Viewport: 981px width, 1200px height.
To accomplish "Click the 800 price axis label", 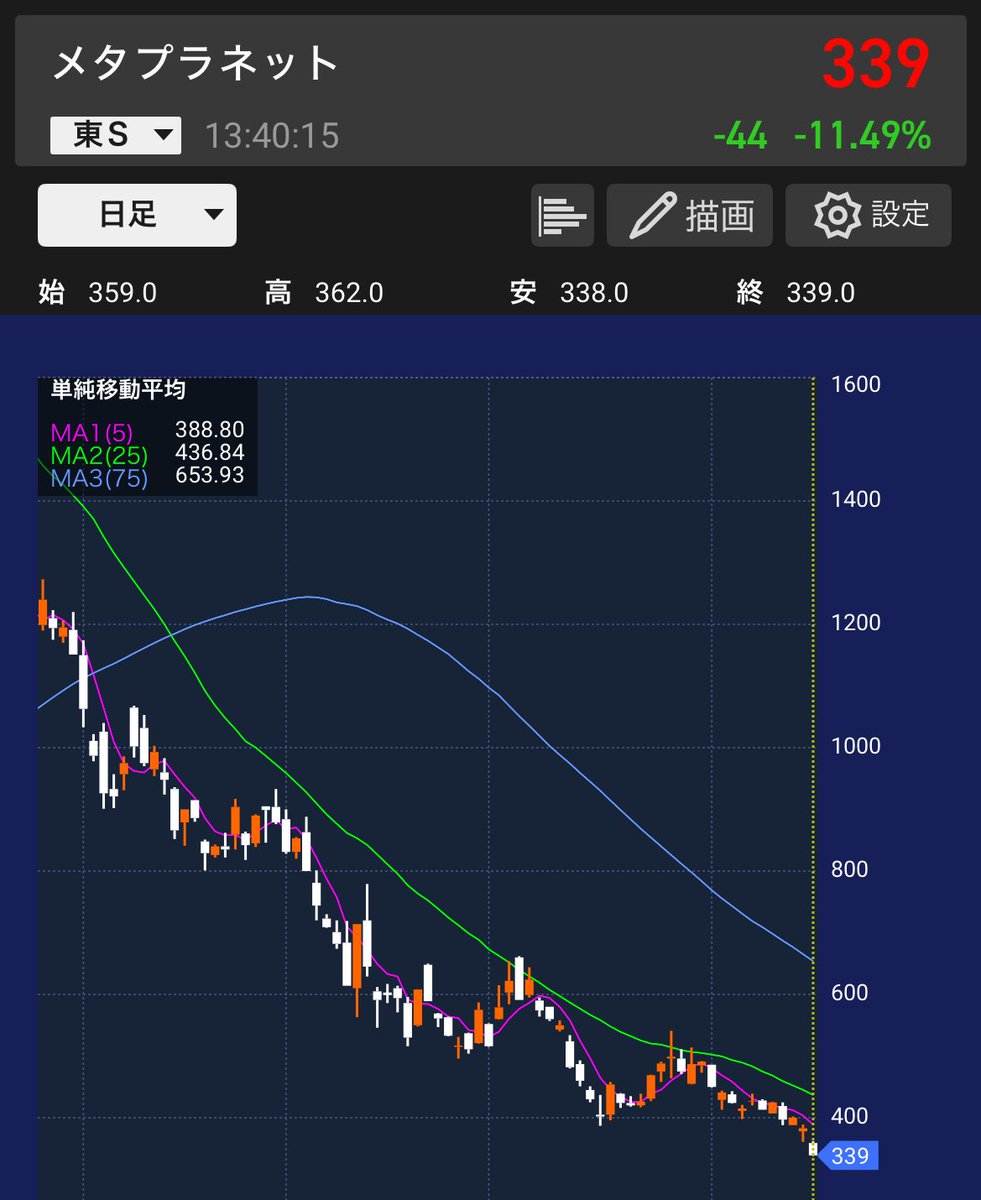I will click(x=849, y=870).
